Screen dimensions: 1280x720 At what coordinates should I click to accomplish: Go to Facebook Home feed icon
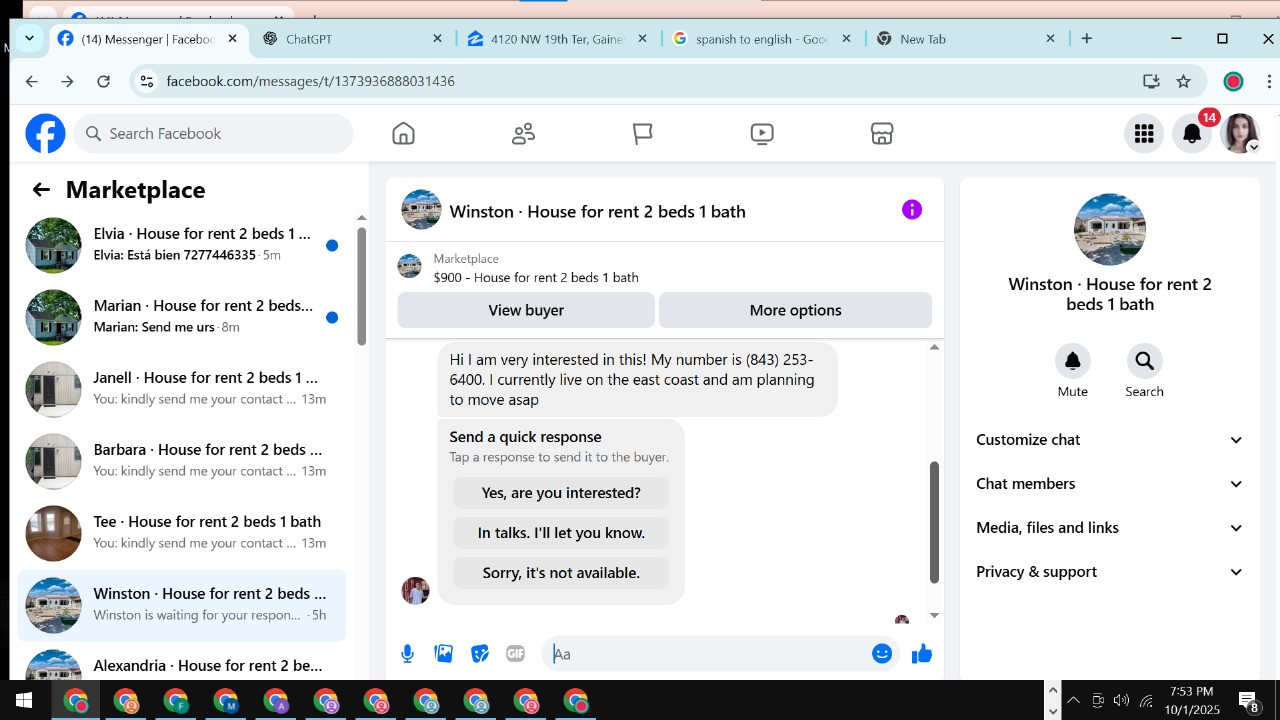(403, 133)
